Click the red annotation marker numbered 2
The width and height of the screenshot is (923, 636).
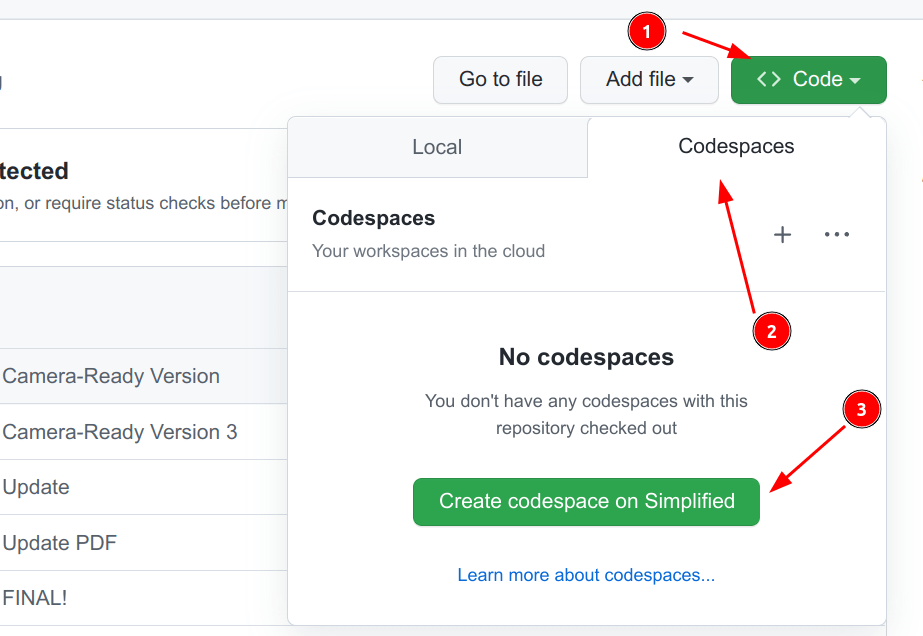[x=772, y=331]
